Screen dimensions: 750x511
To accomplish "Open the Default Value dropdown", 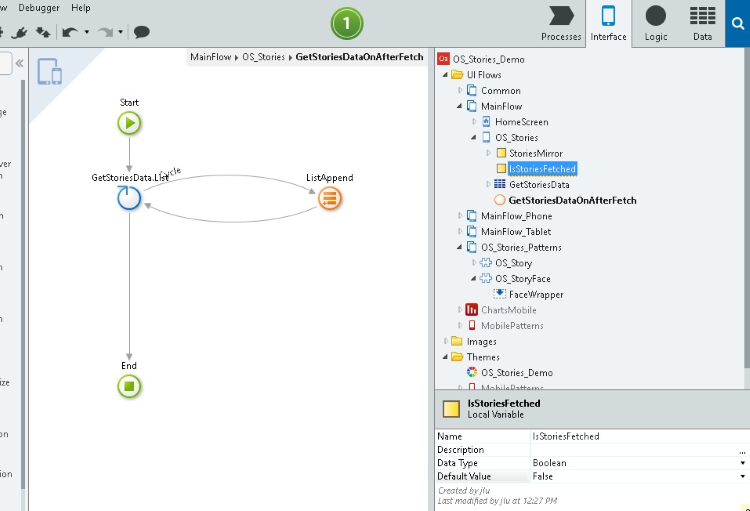I will tap(742, 477).
